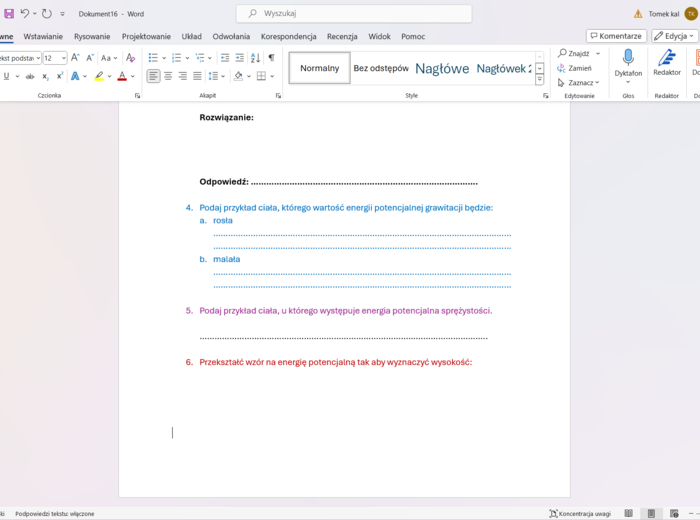Image resolution: width=700 pixels, height=520 pixels.
Task: Sort paragraphs using the A-Z sort icon
Action: pos(255,58)
